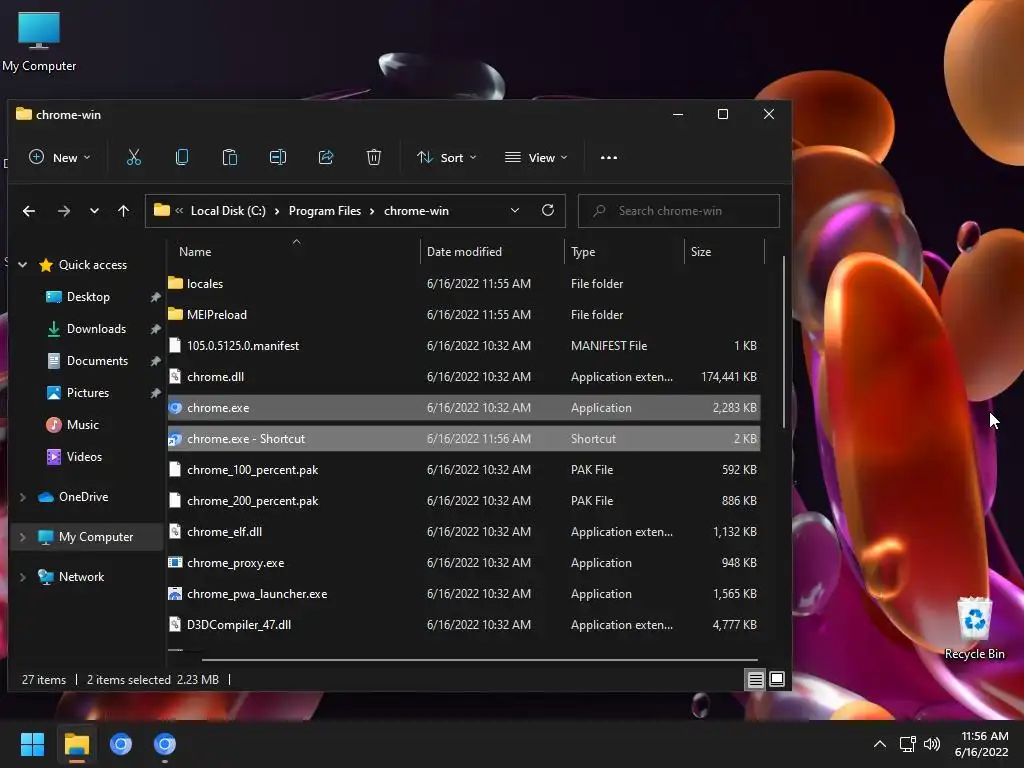
Task: Collapse the Quick access tree
Action: [x=23, y=264]
